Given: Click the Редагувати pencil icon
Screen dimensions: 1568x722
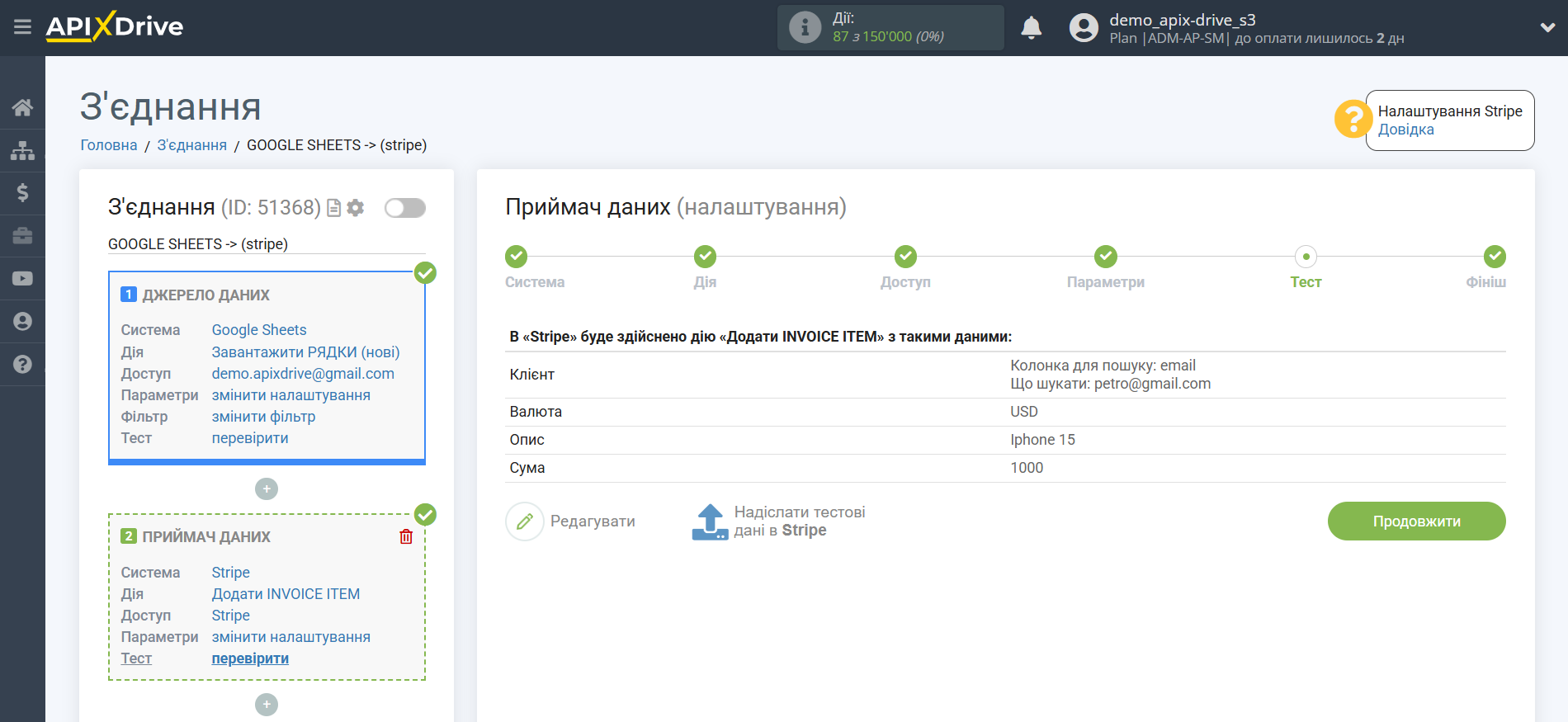Looking at the screenshot, I should point(525,521).
